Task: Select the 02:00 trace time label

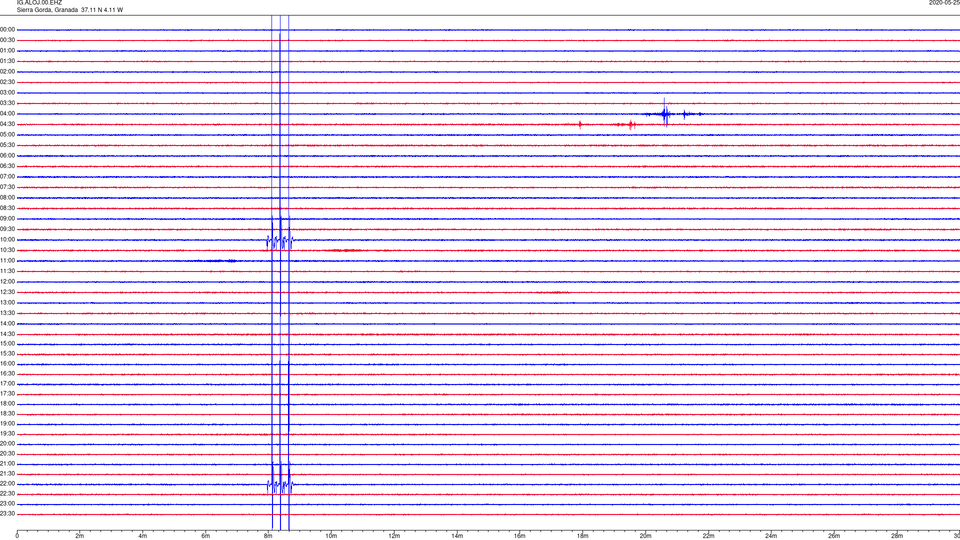Action: 7,72
